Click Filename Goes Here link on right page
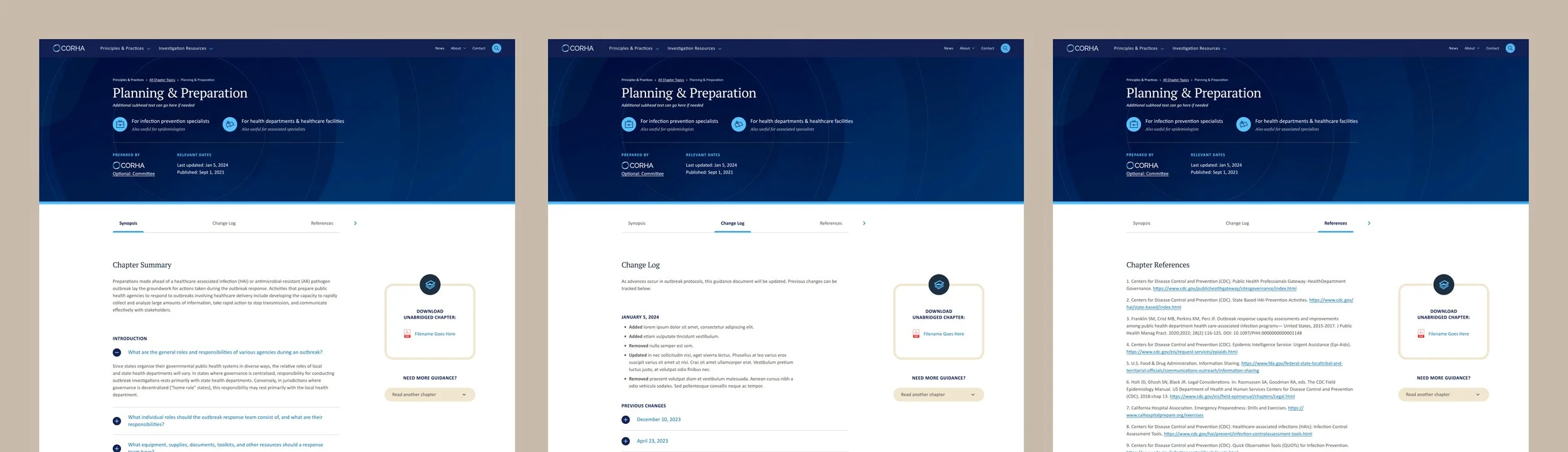The image size is (1568, 452). click(x=1448, y=334)
